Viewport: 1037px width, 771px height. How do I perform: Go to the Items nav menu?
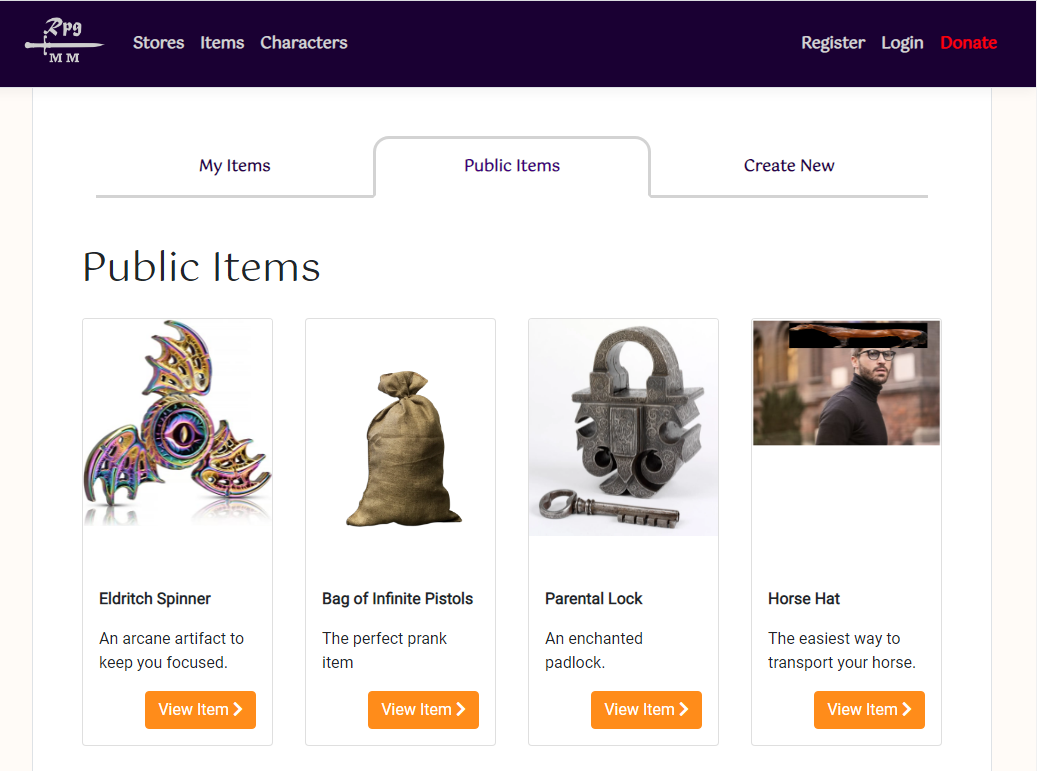click(x=222, y=43)
